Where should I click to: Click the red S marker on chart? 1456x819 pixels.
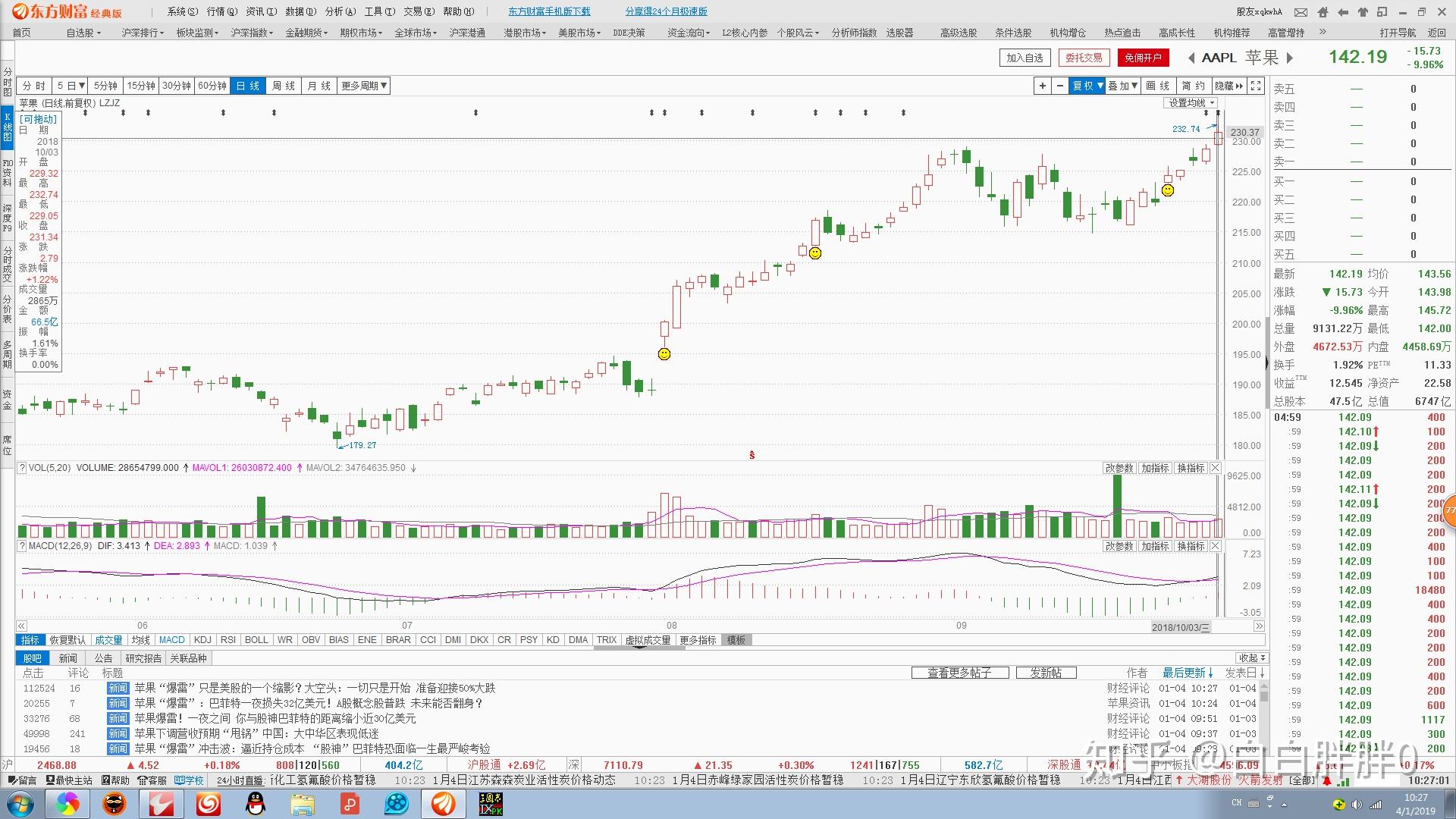(x=752, y=455)
